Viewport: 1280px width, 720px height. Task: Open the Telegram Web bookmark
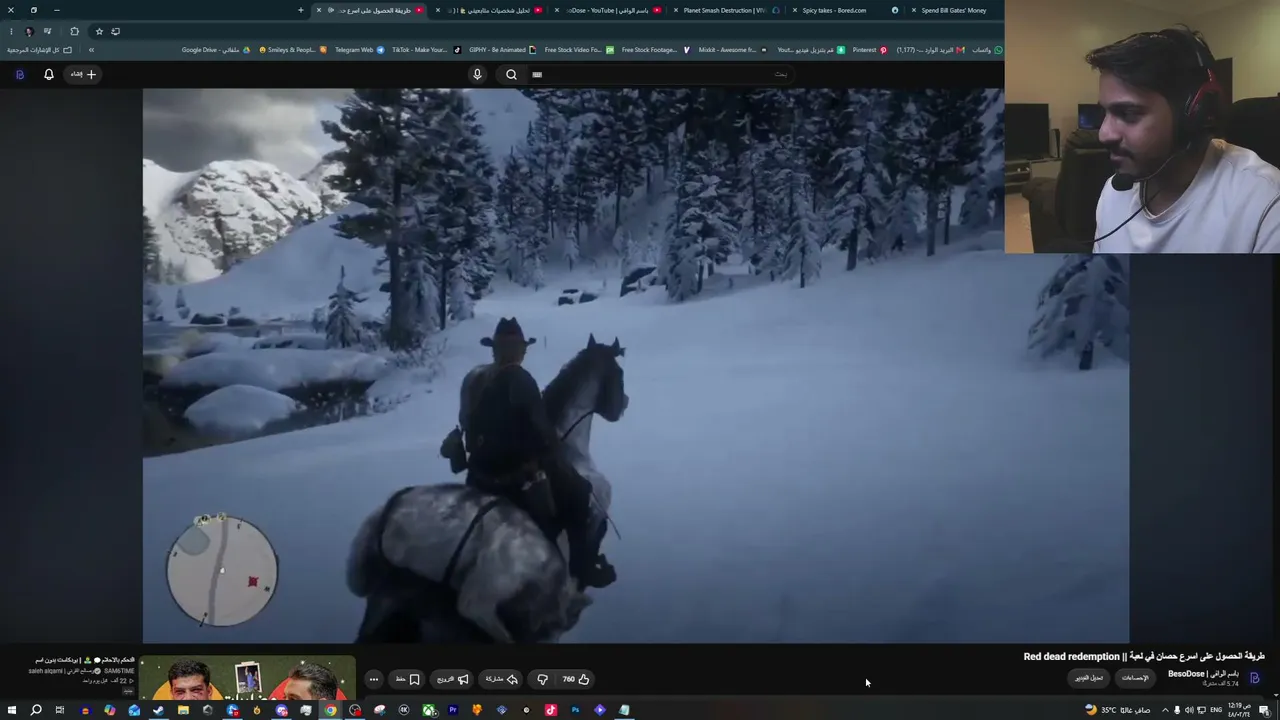click(359, 49)
